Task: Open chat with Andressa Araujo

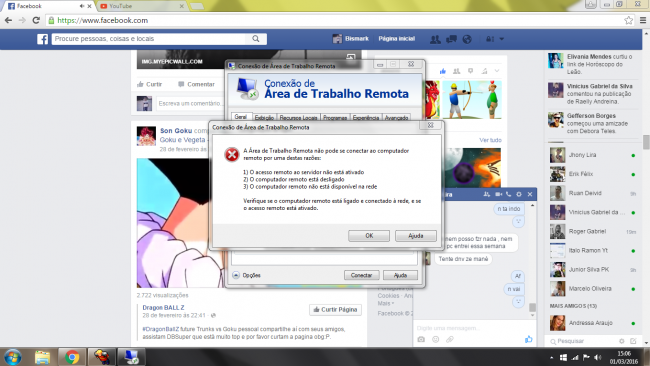Action: (x=593, y=323)
